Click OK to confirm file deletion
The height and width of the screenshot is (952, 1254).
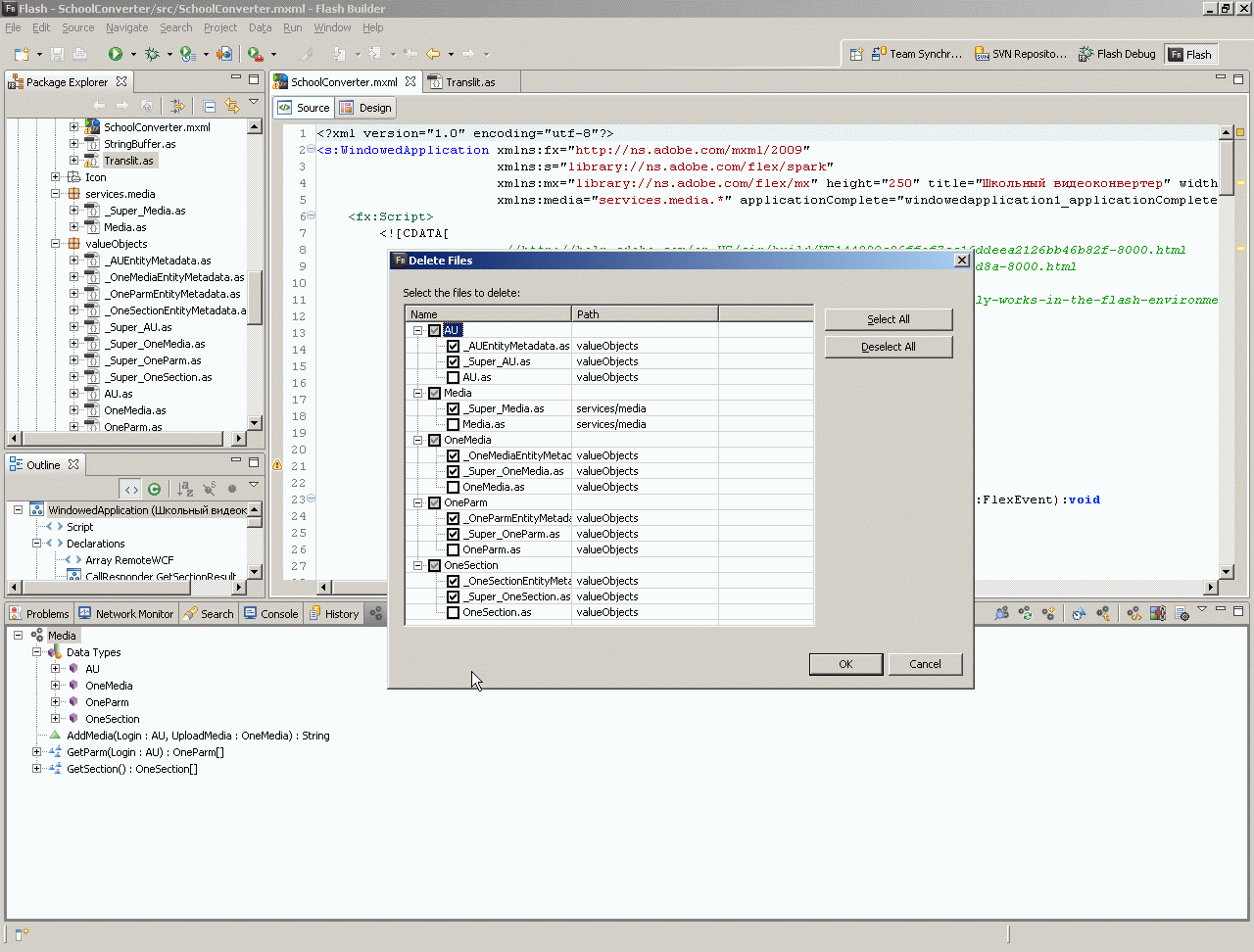(x=845, y=664)
